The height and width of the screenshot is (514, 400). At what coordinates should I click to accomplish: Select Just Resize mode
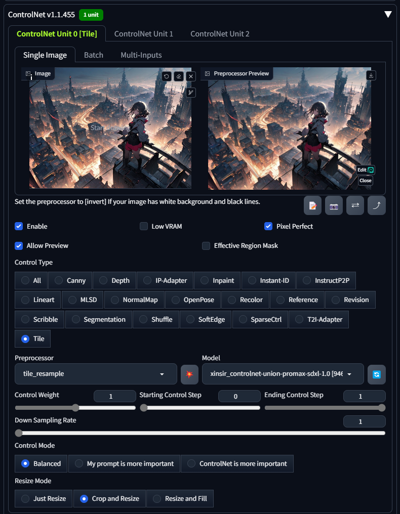click(43, 499)
